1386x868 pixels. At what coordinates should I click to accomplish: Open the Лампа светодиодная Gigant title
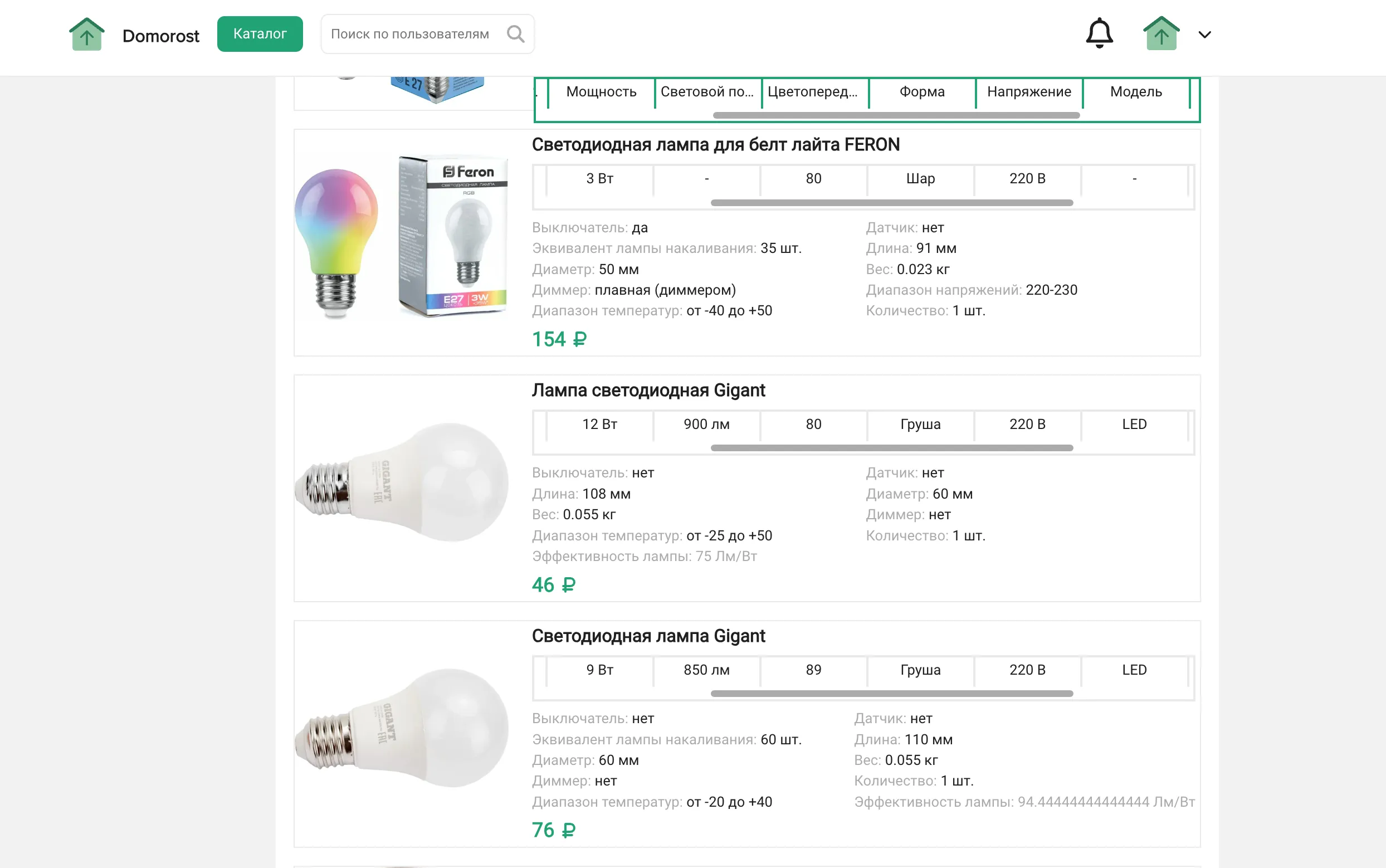(x=648, y=391)
